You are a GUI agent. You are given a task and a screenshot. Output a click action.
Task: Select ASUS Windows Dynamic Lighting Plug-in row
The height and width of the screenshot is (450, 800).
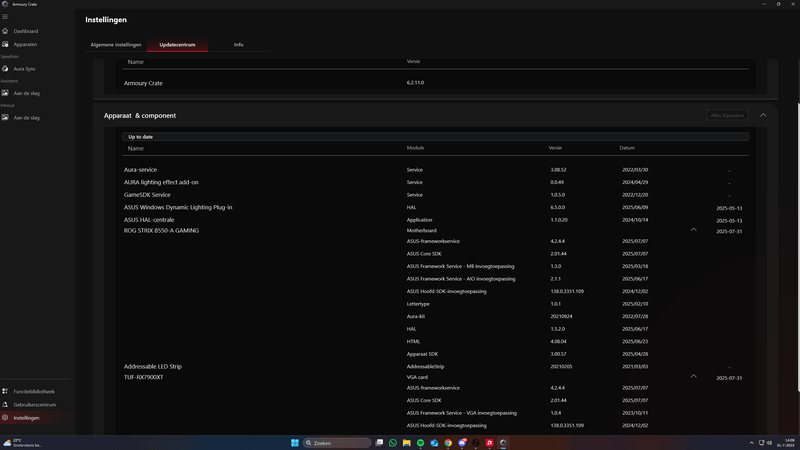tap(435, 208)
